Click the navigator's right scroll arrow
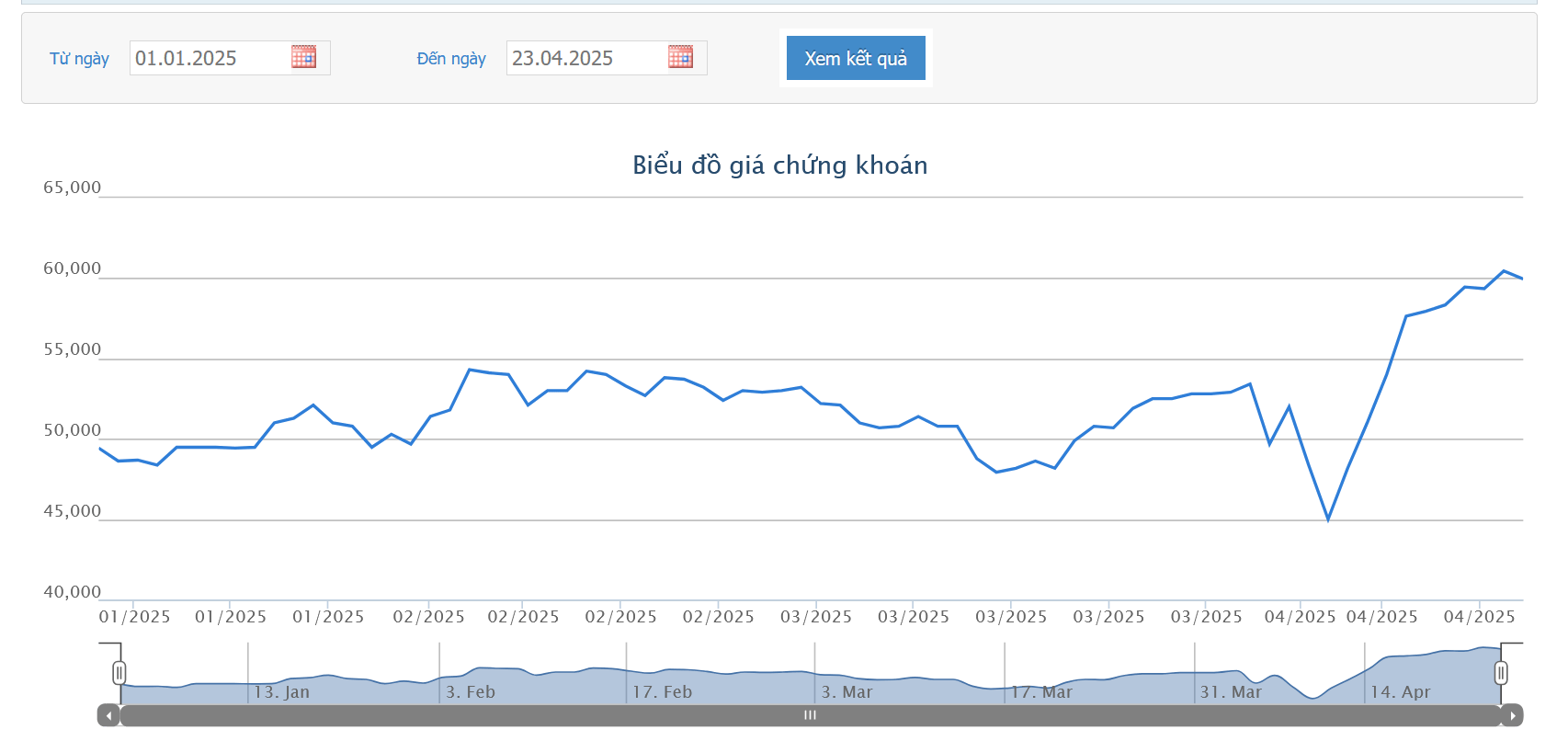1568x741 pixels. pyautogui.click(x=1512, y=715)
